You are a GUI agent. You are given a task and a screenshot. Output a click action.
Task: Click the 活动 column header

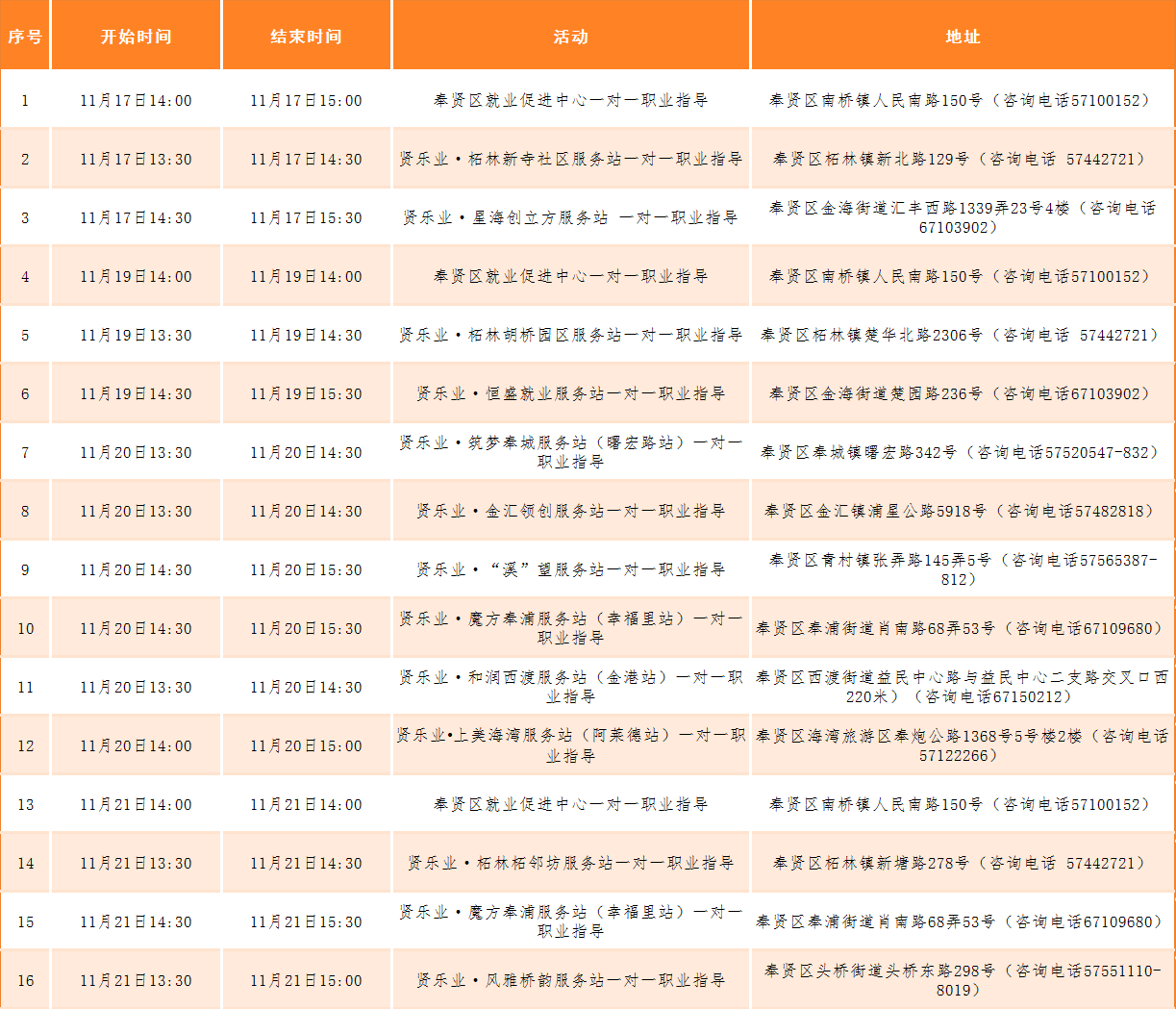coord(570,37)
